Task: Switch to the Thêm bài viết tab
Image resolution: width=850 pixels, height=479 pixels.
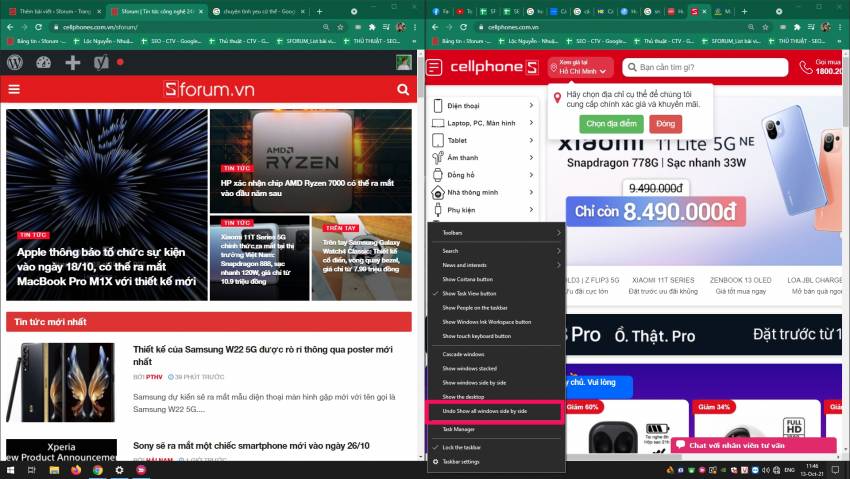Action: 53,11
